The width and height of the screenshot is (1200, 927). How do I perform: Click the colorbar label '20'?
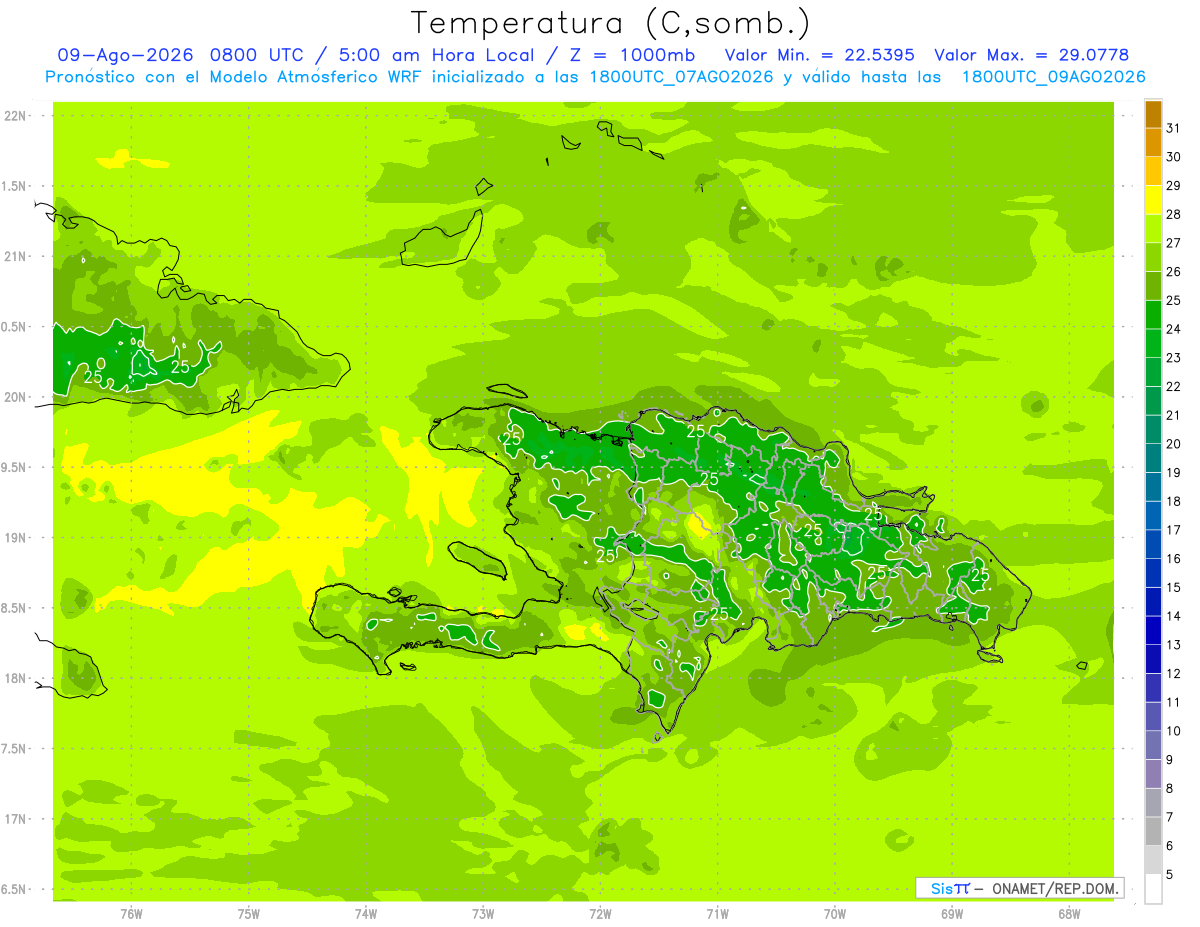[1174, 444]
